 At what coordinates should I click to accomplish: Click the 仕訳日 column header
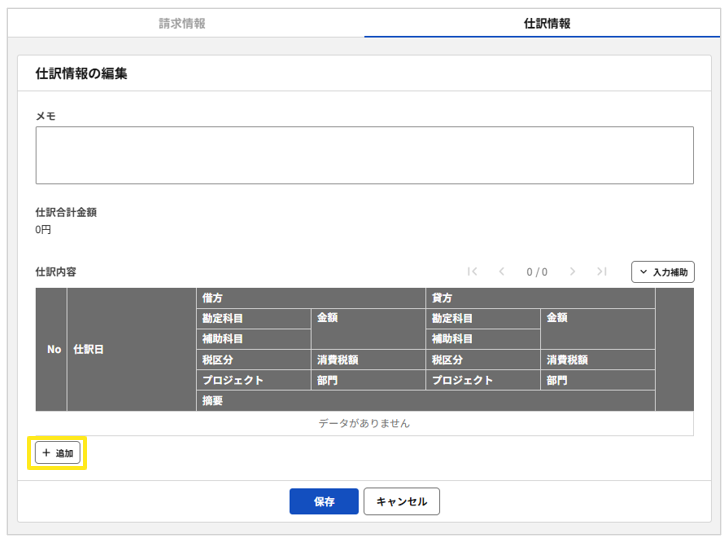point(132,349)
